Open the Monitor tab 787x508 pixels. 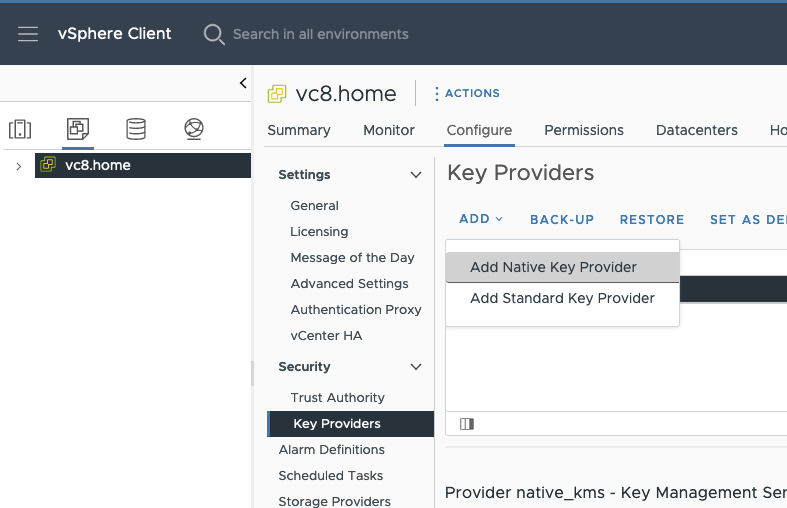pyautogui.click(x=389, y=130)
